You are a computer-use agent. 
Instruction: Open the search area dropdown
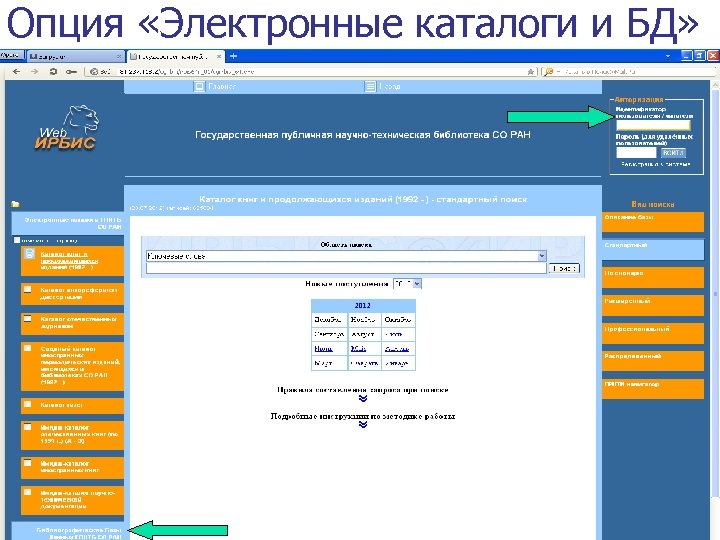[542, 256]
